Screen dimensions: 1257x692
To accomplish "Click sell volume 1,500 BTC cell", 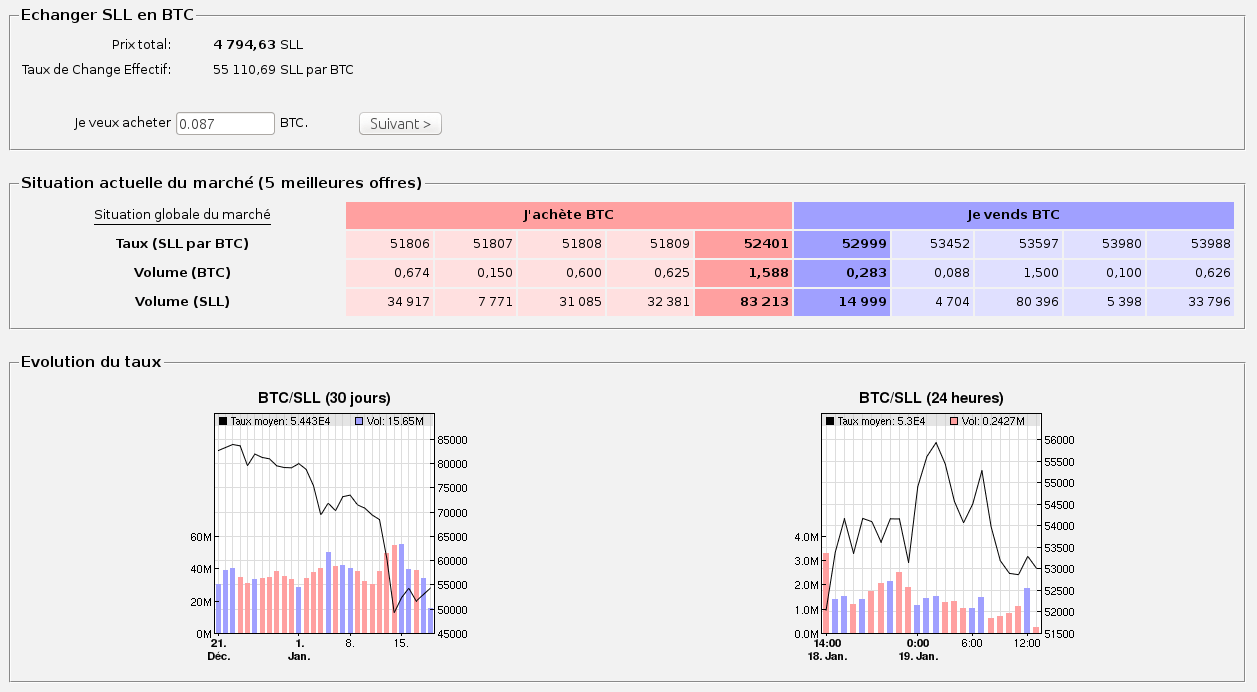I will 1018,273.
